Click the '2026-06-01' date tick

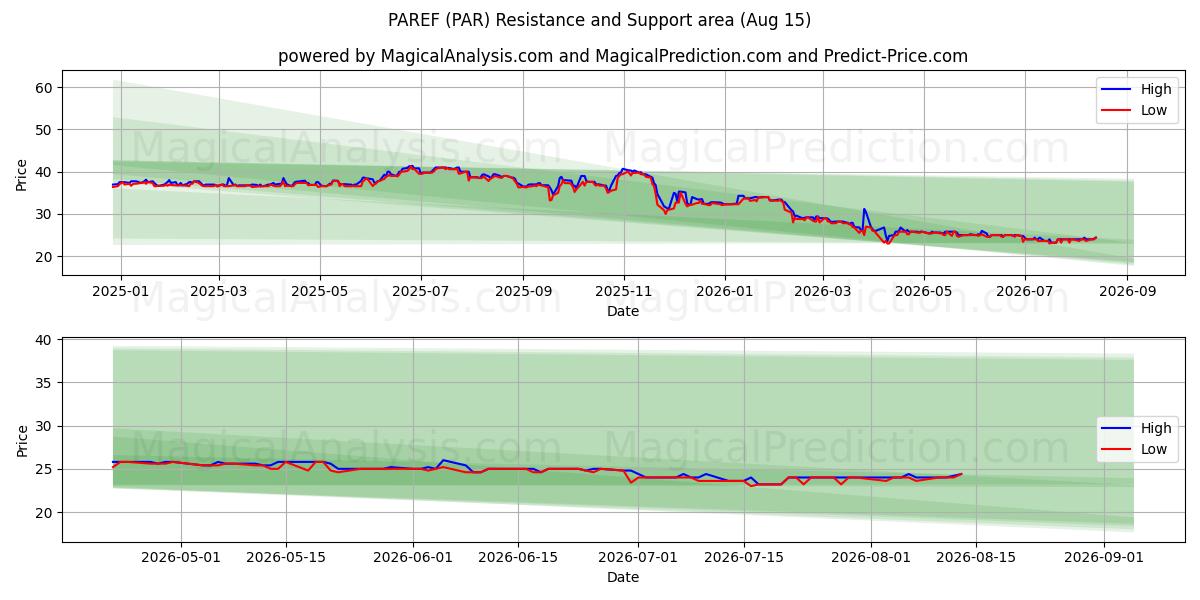click(x=413, y=559)
